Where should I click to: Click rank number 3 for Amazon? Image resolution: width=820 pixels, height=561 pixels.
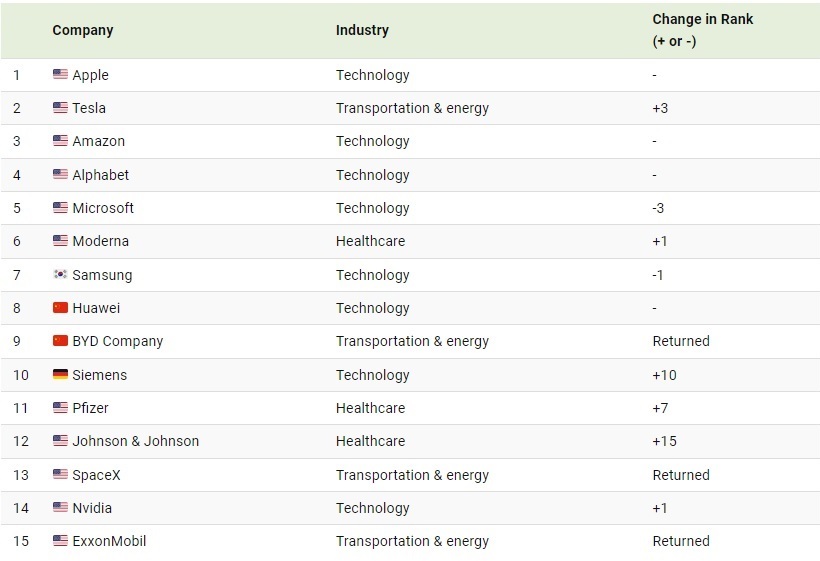tap(17, 141)
